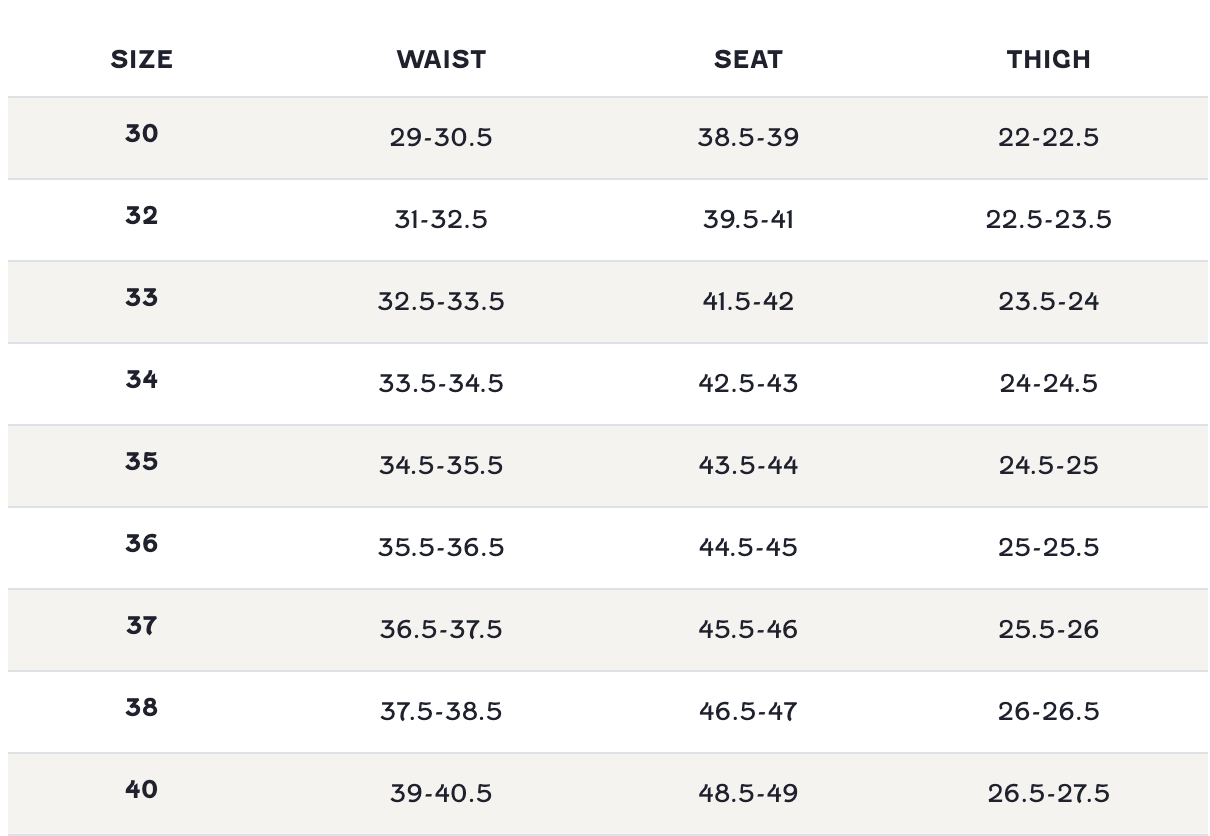Click seat value 39.5-41
The height and width of the screenshot is (836, 1210).
(748, 219)
